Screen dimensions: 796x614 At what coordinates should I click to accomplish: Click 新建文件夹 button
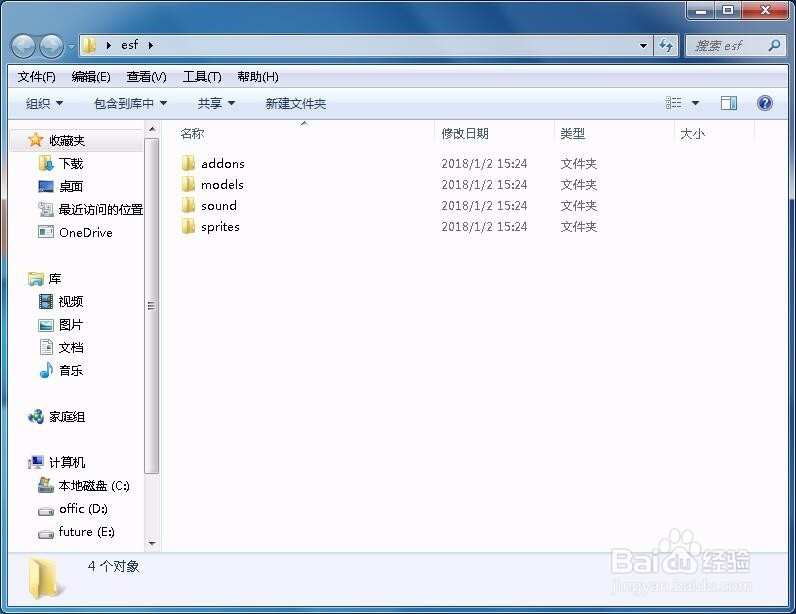[x=295, y=104]
